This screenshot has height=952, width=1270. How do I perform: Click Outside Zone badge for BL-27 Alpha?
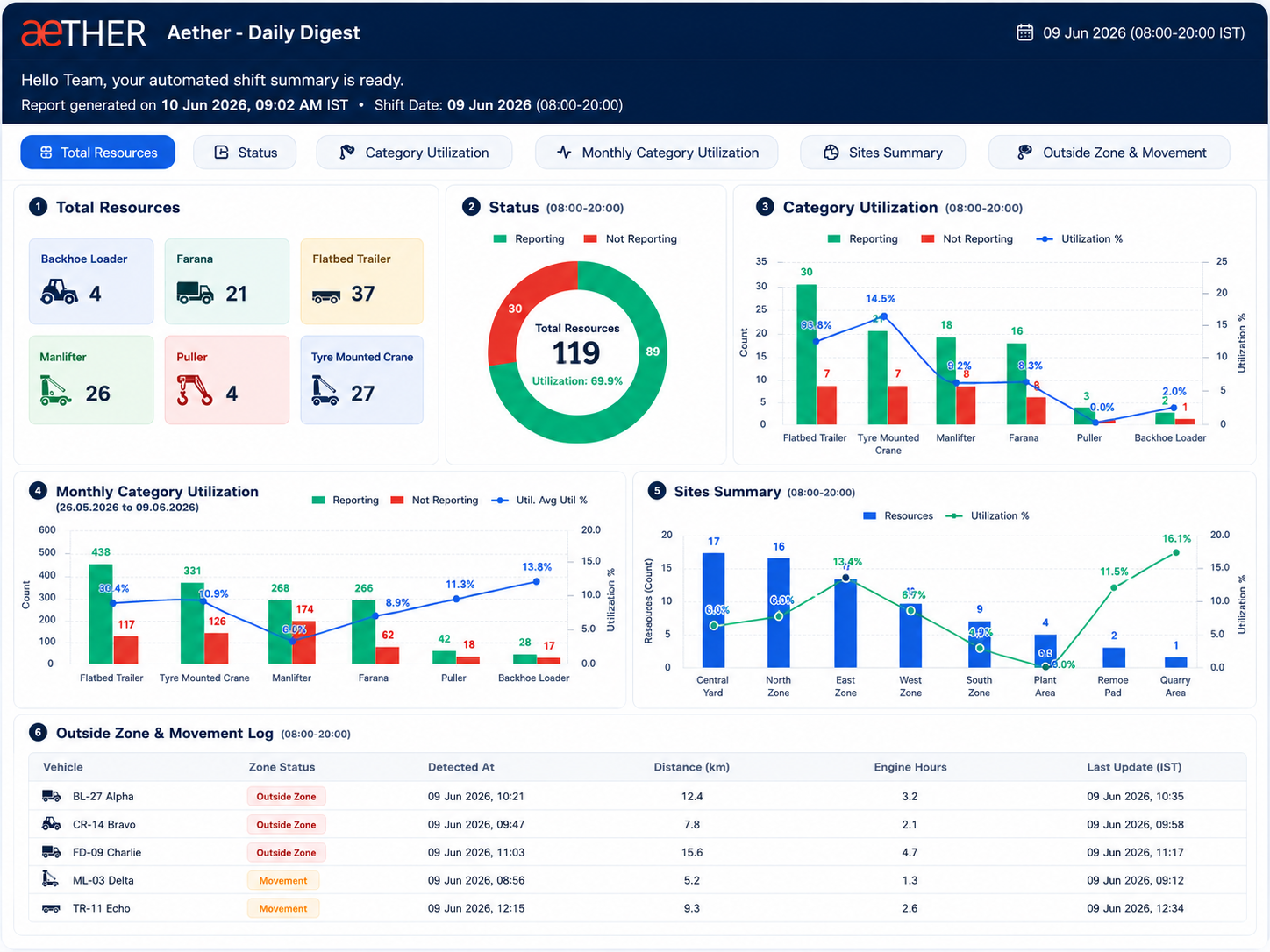click(x=286, y=797)
